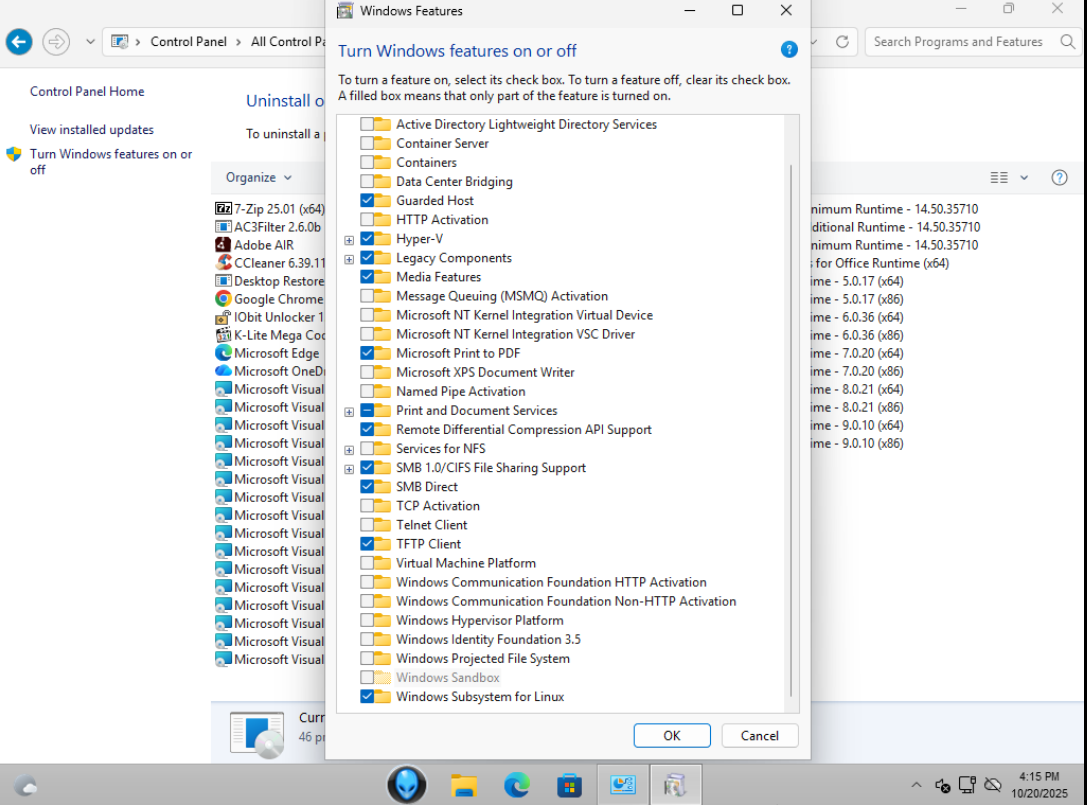The image size is (1087, 805).
Task: Cancel the Windows Features dialog
Action: (759, 736)
